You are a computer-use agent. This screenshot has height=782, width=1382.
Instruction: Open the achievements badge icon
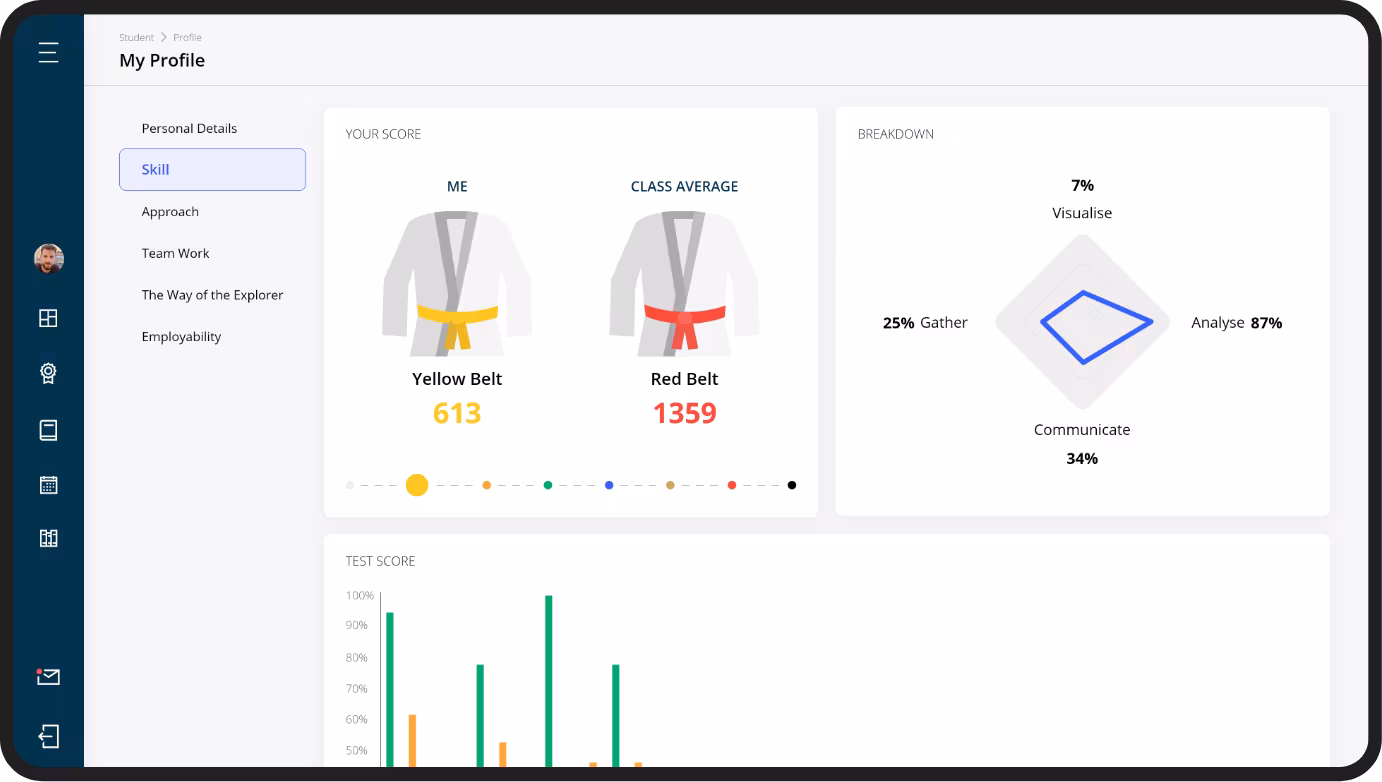click(x=48, y=373)
